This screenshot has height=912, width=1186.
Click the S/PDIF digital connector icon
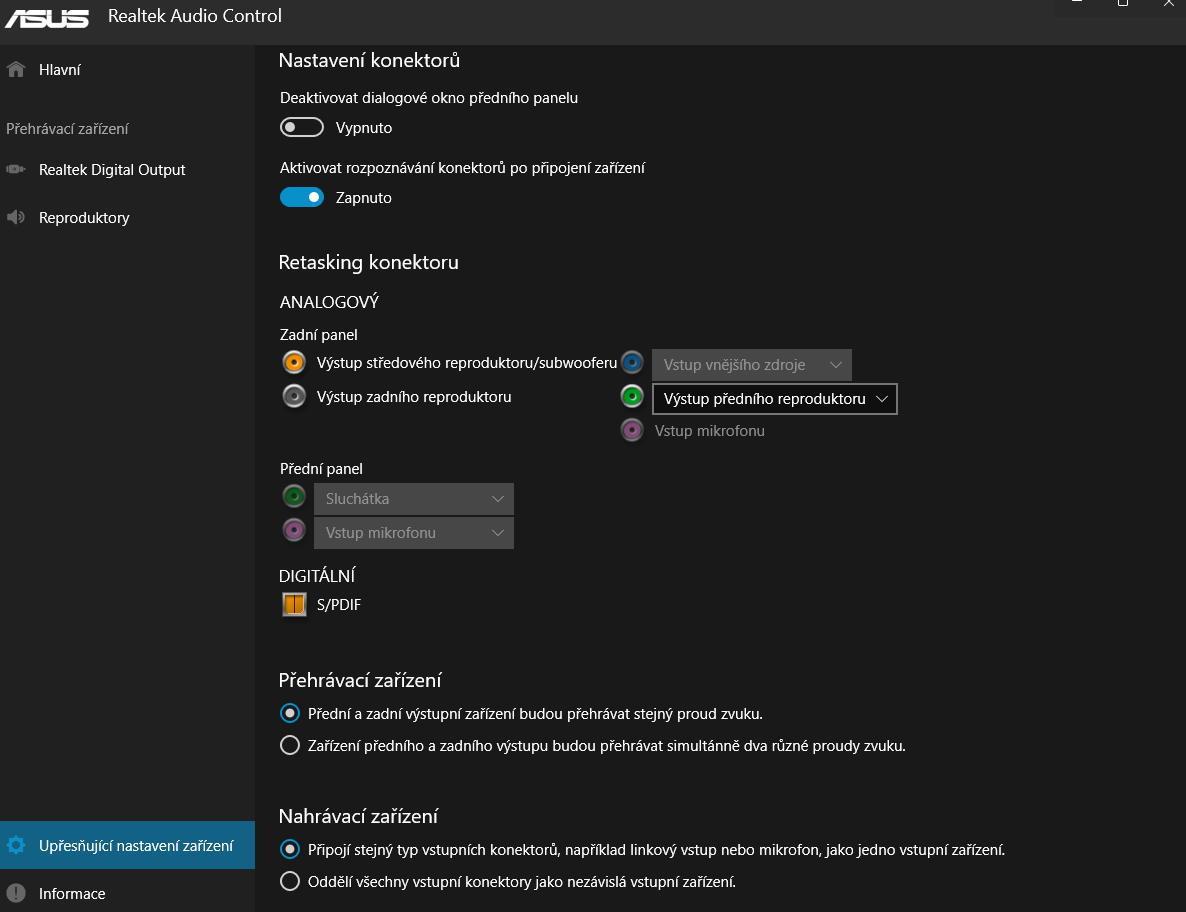pyautogui.click(x=294, y=604)
